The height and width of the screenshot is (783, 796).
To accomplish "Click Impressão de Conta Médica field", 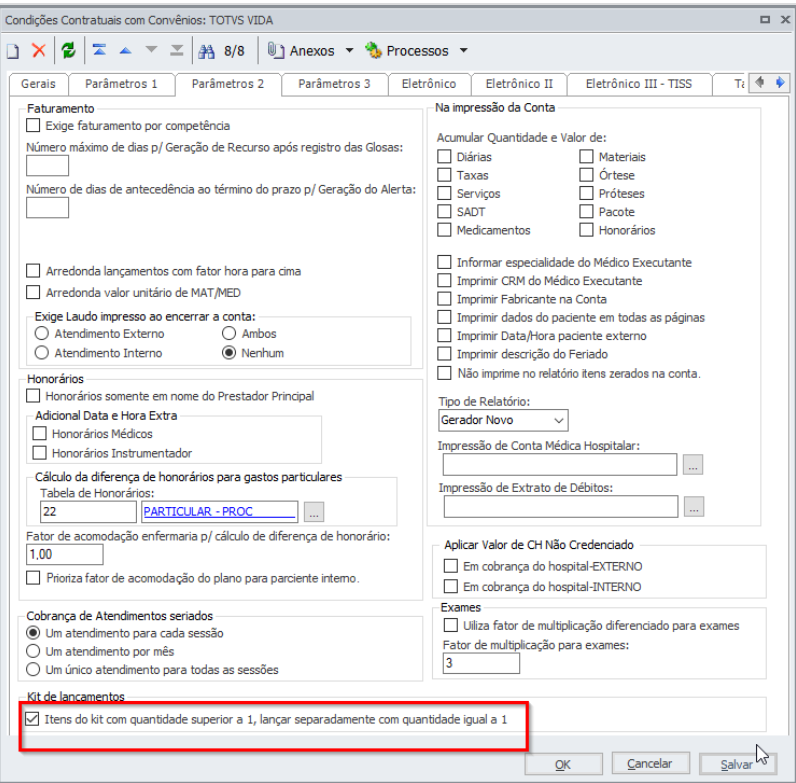I will click(560, 465).
